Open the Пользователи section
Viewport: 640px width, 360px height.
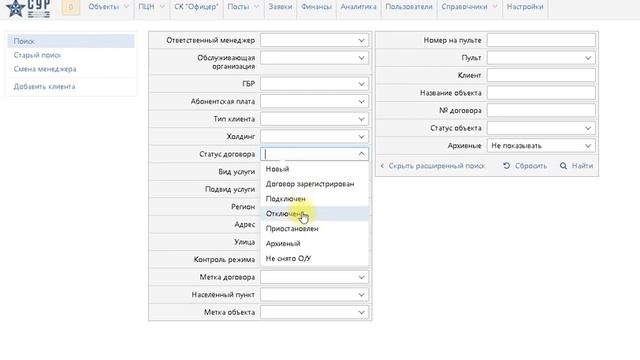(409, 7)
